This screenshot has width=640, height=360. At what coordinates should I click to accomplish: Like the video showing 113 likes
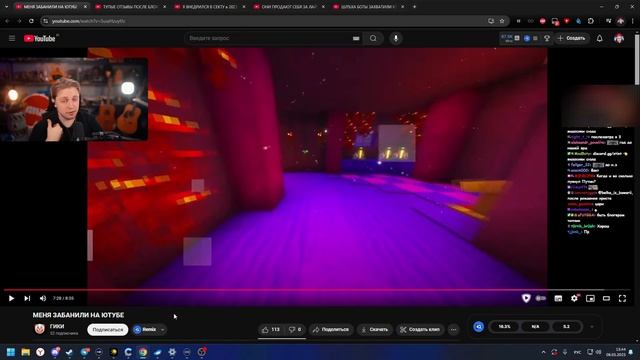pyautogui.click(x=271, y=329)
